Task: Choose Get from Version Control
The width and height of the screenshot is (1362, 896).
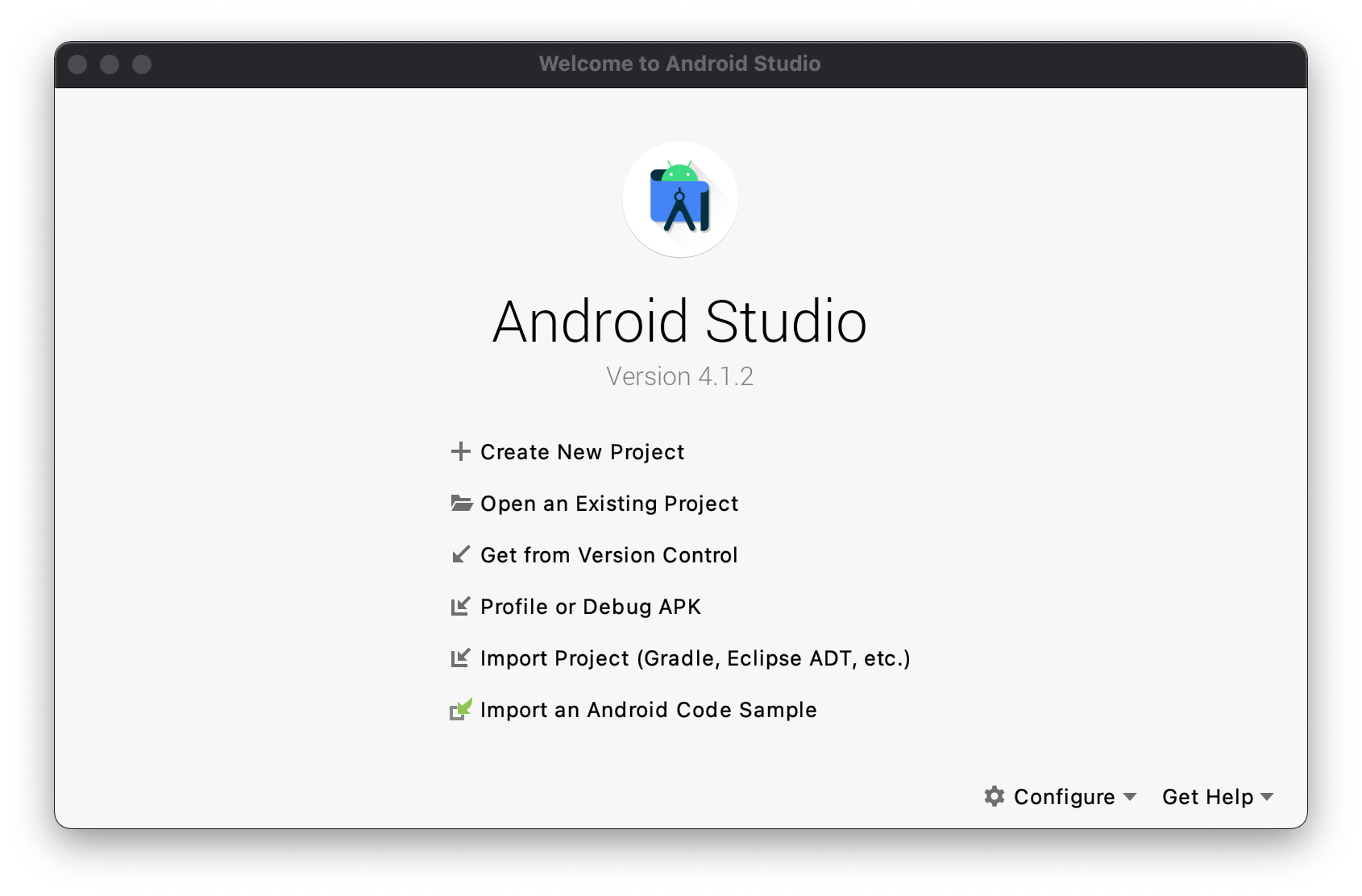Action: pyautogui.click(x=608, y=554)
